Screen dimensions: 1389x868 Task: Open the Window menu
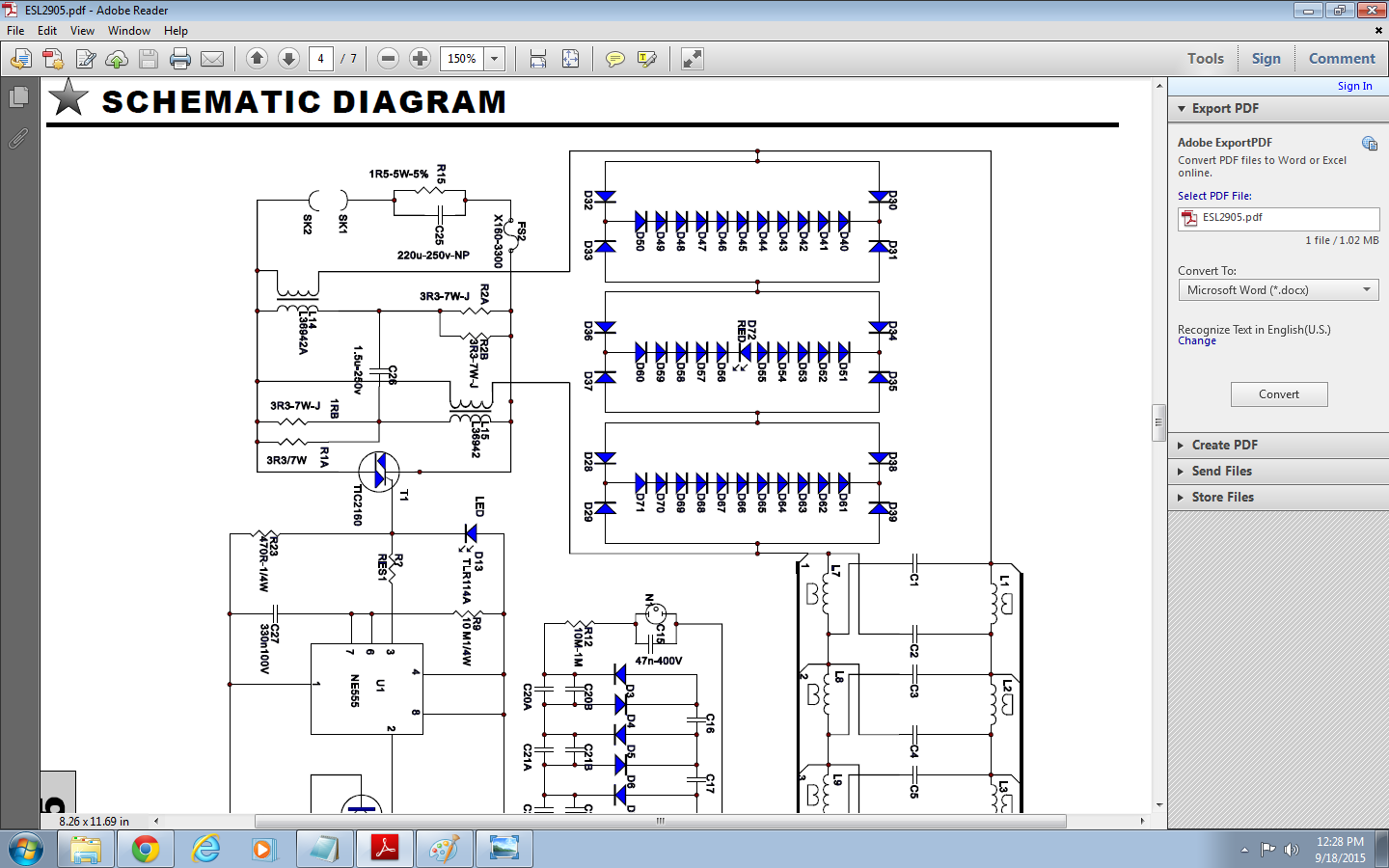129,31
